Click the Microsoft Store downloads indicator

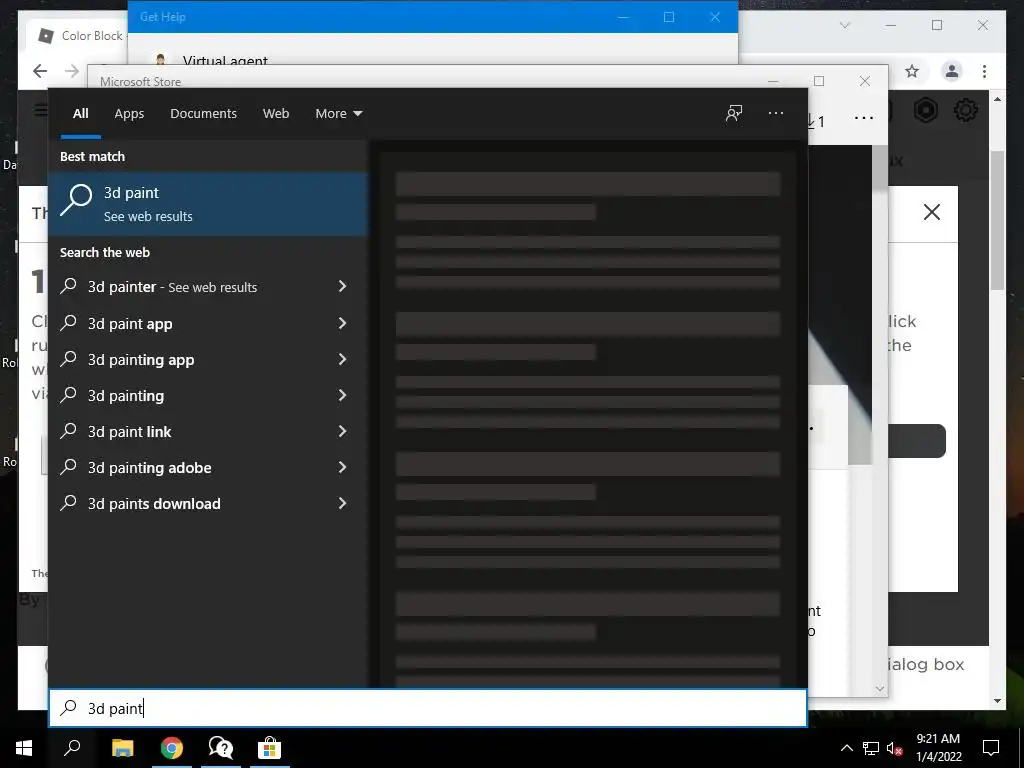[815, 121]
